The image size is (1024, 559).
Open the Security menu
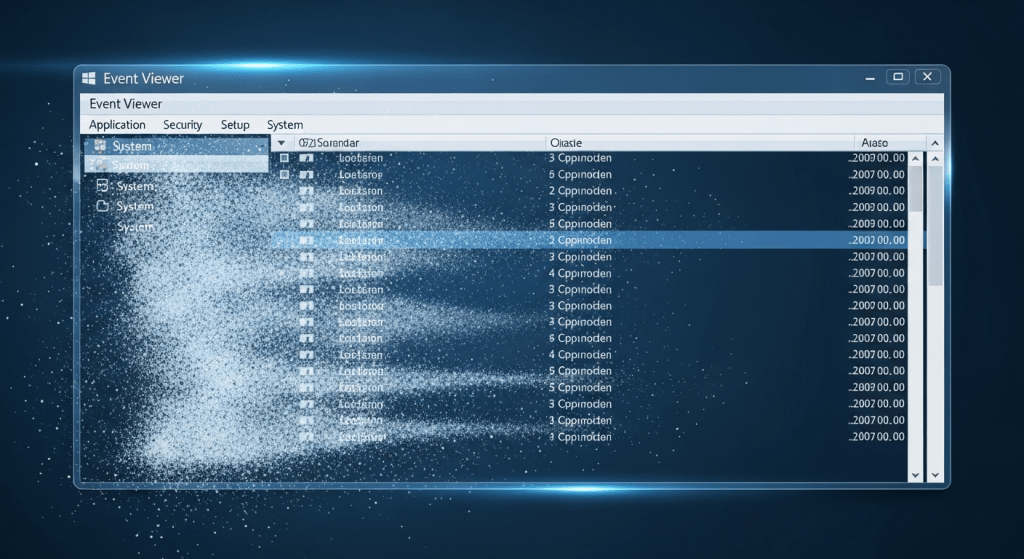182,125
